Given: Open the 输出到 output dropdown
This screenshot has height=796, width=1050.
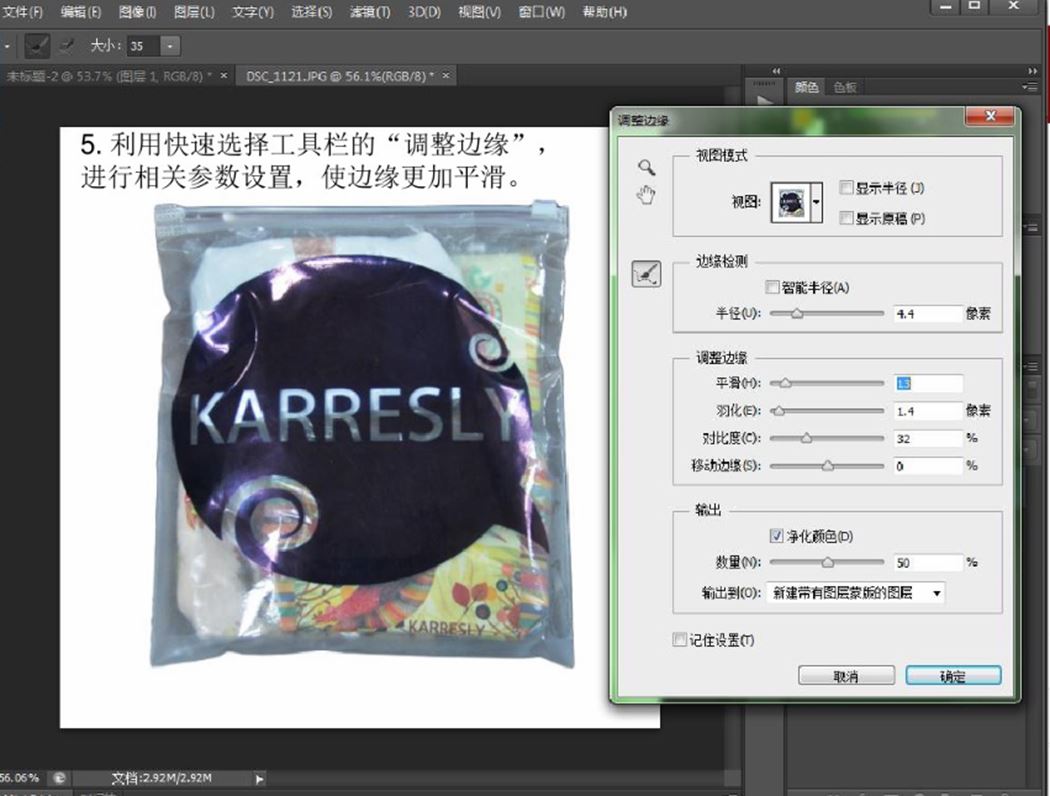Looking at the screenshot, I should [x=855, y=593].
